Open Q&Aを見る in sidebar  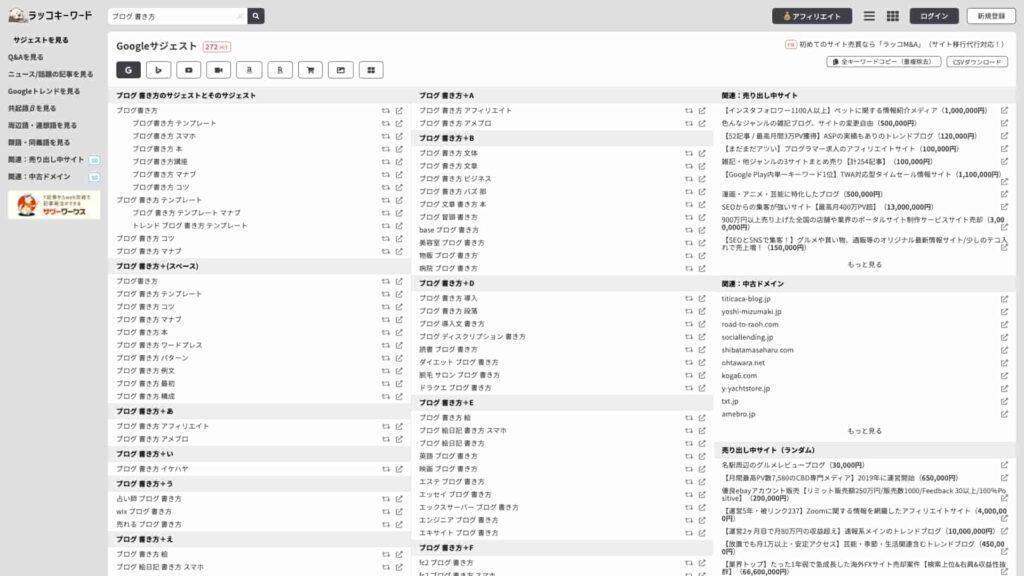click(x=25, y=57)
